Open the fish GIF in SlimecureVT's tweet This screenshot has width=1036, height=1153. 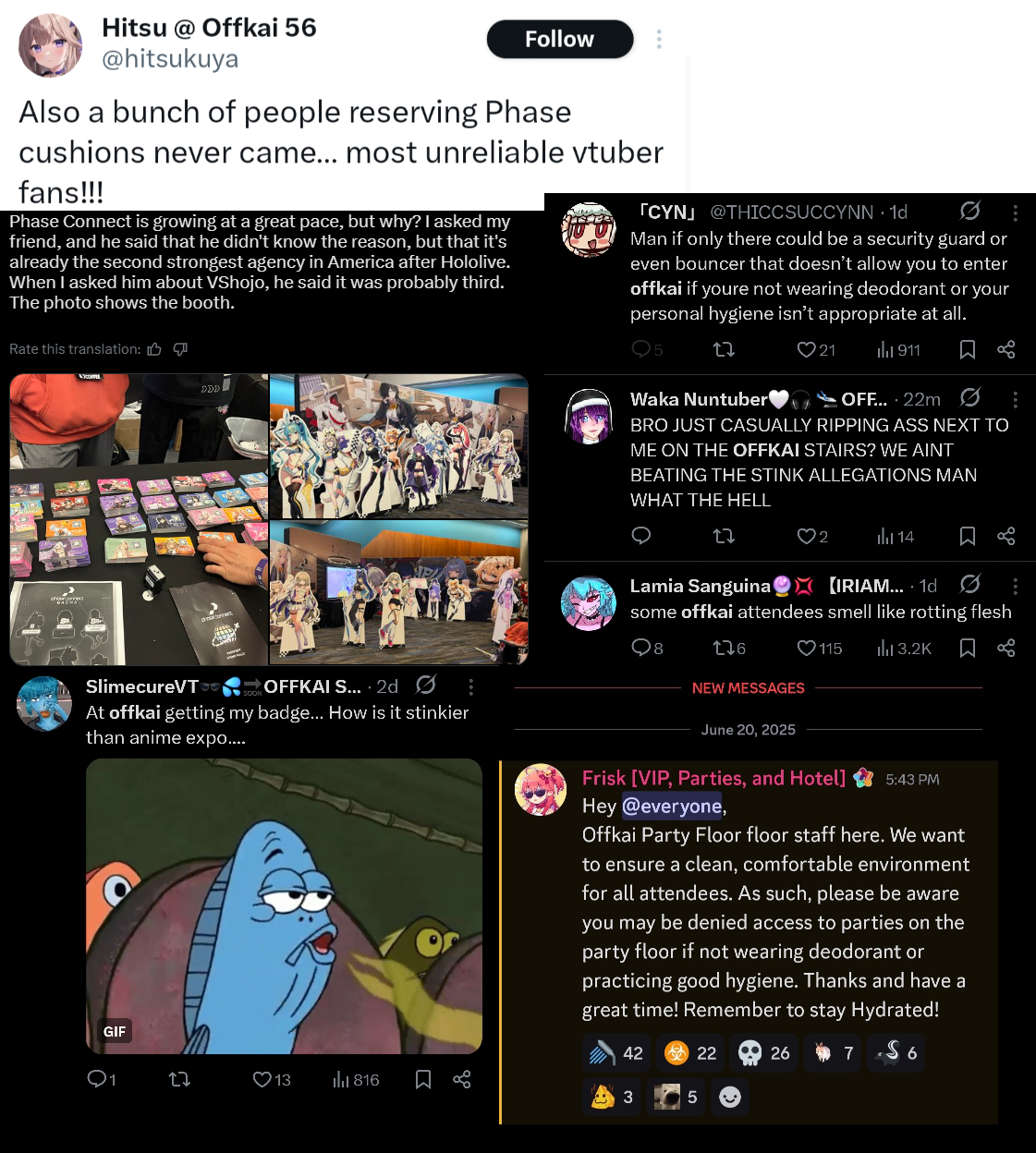[x=284, y=906]
